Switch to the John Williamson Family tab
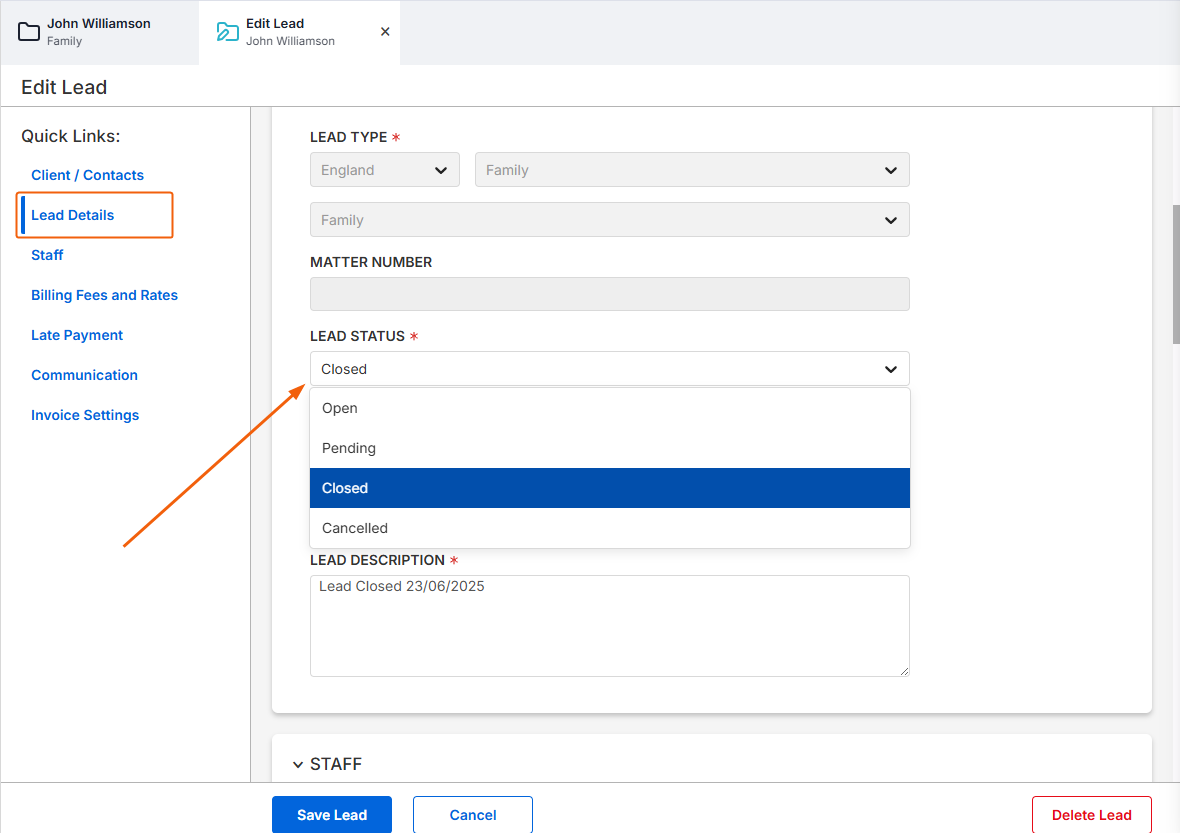The height and width of the screenshot is (833, 1180). pos(99,32)
